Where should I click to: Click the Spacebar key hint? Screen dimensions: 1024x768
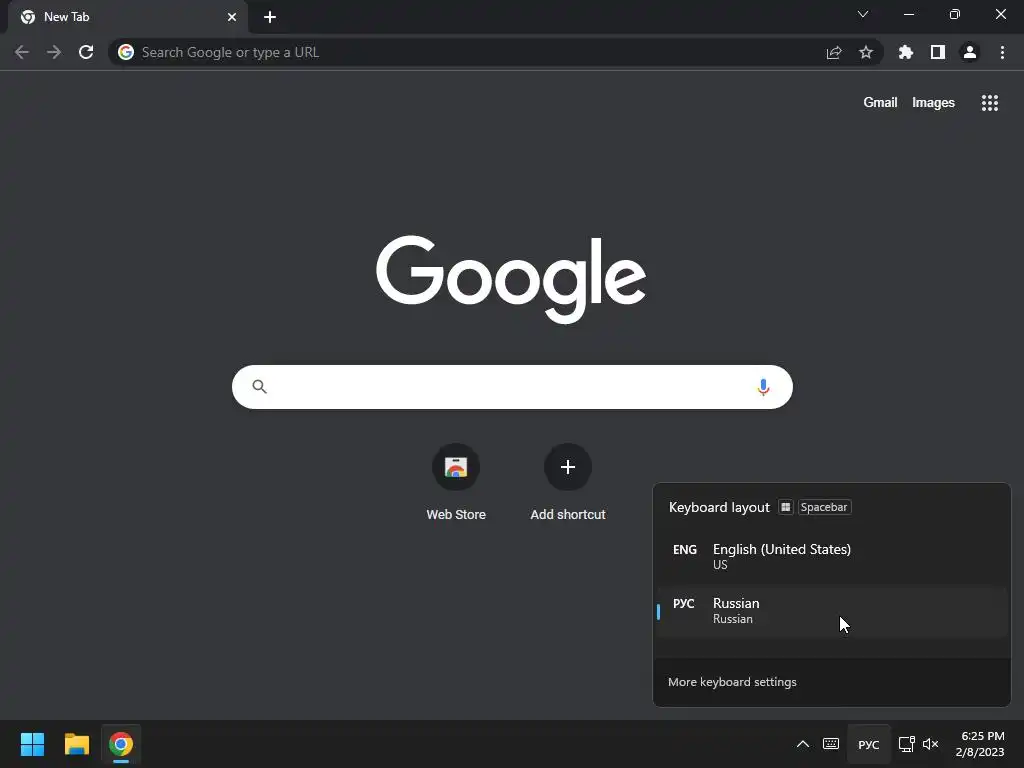(824, 507)
